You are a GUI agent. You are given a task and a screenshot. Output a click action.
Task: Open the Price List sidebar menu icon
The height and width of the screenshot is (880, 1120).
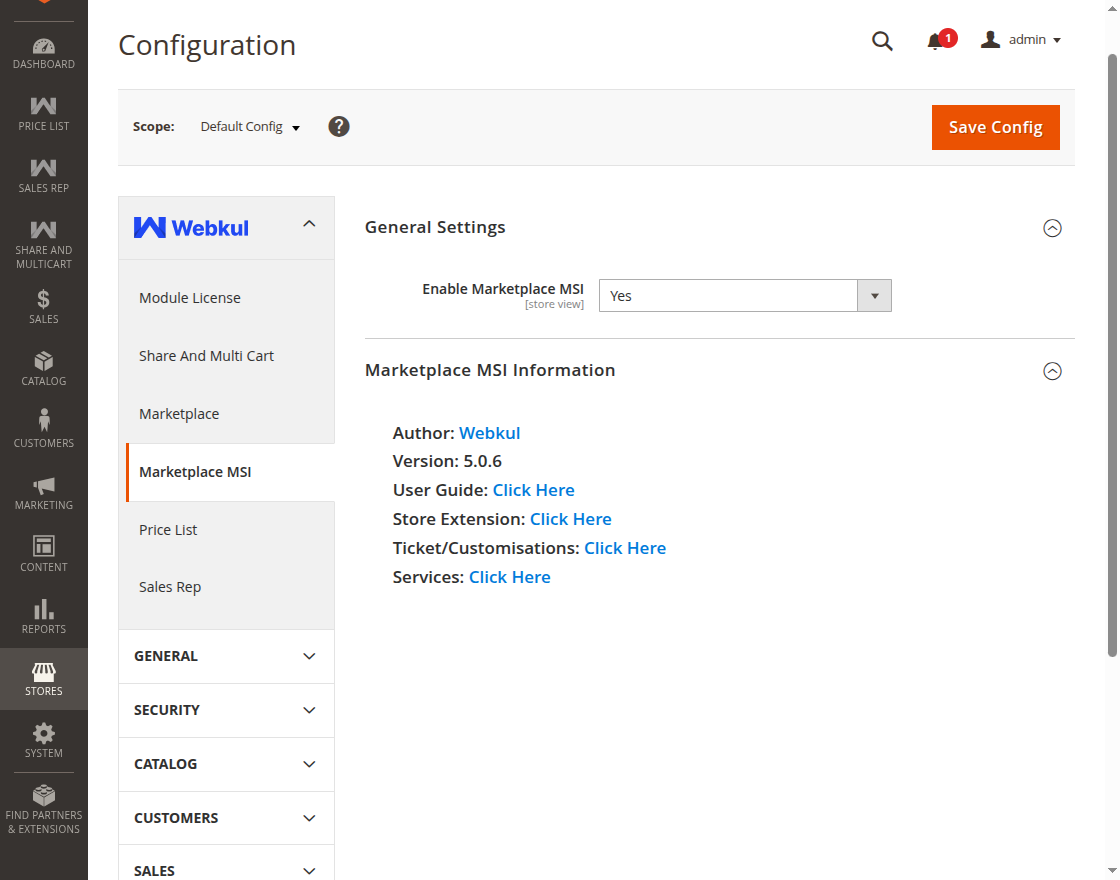(x=44, y=106)
